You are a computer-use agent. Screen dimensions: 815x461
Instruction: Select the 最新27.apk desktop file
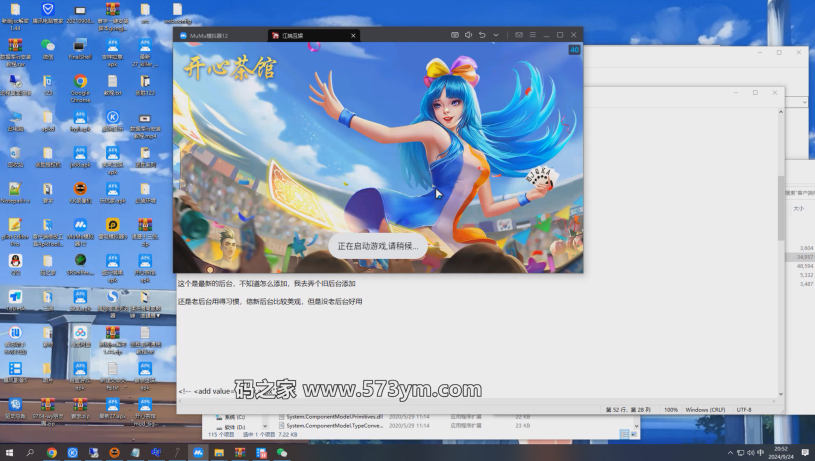(112, 408)
